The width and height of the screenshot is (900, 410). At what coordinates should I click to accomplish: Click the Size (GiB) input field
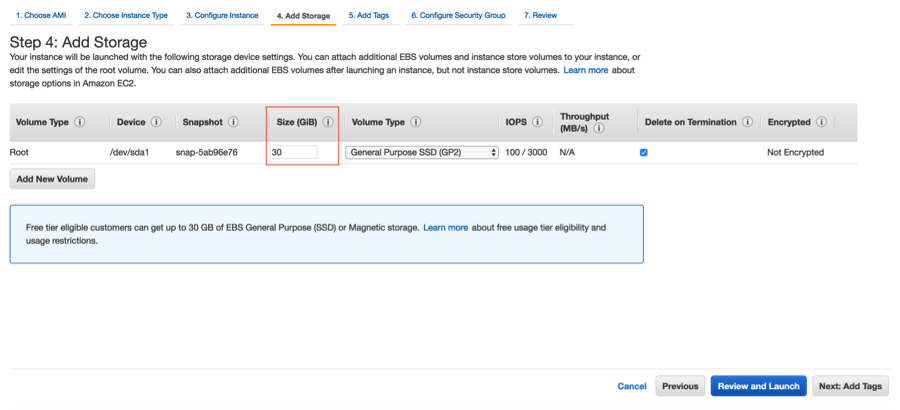coord(293,152)
